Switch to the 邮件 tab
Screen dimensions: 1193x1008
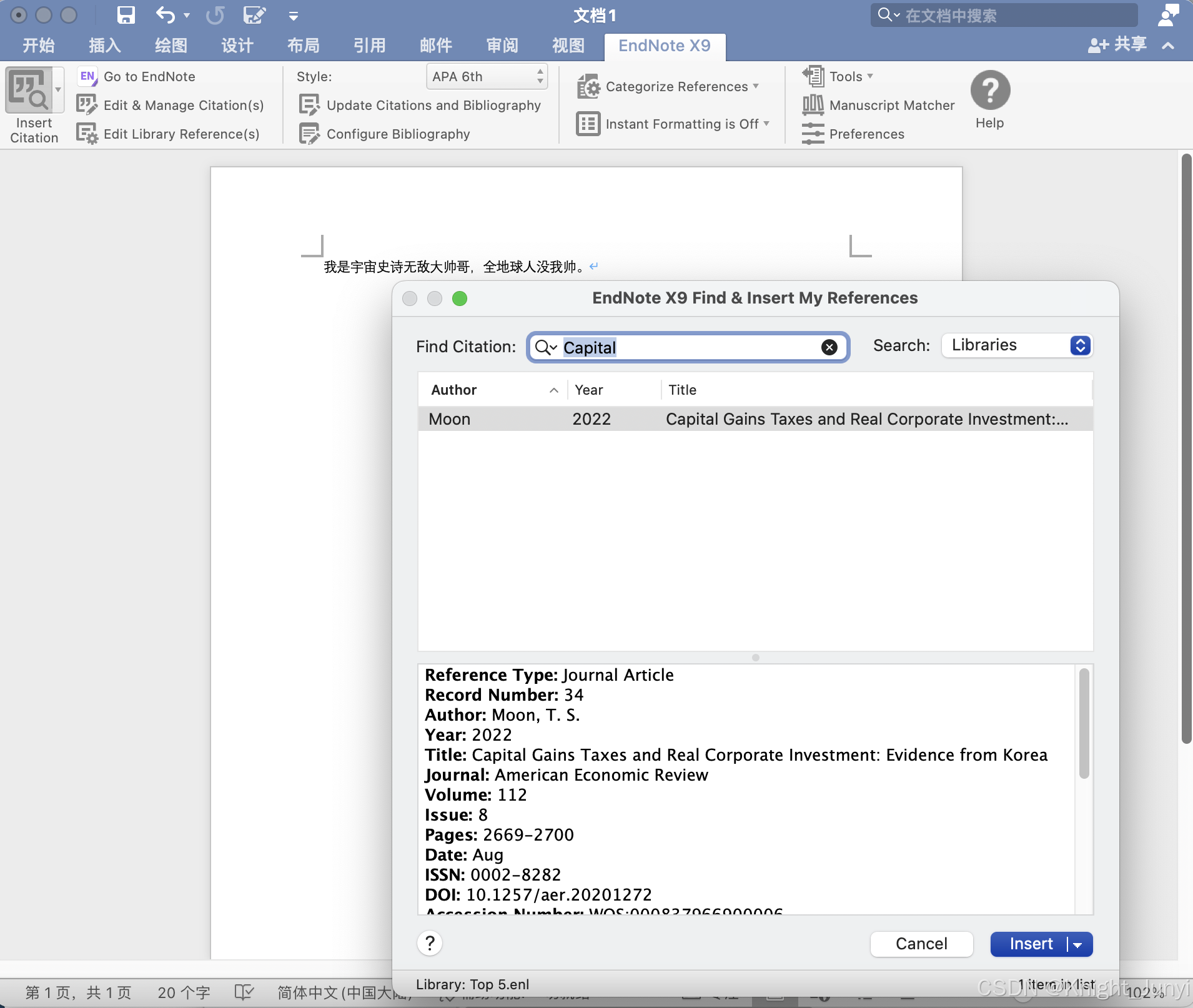pos(436,46)
